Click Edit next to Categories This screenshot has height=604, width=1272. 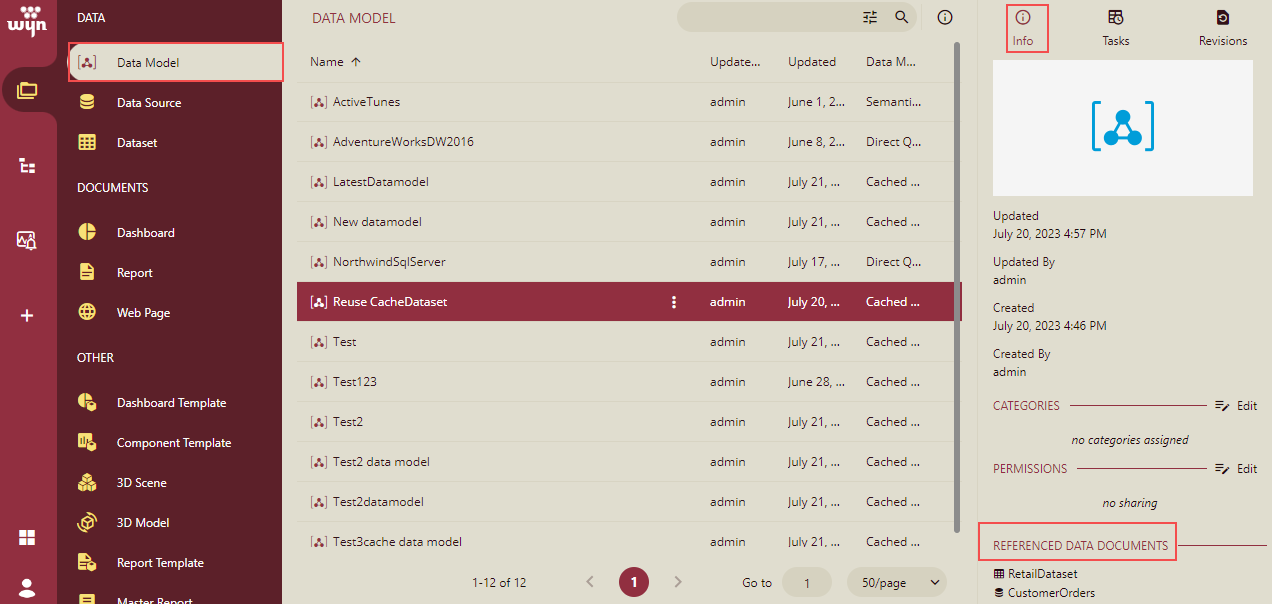(1237, 406)
